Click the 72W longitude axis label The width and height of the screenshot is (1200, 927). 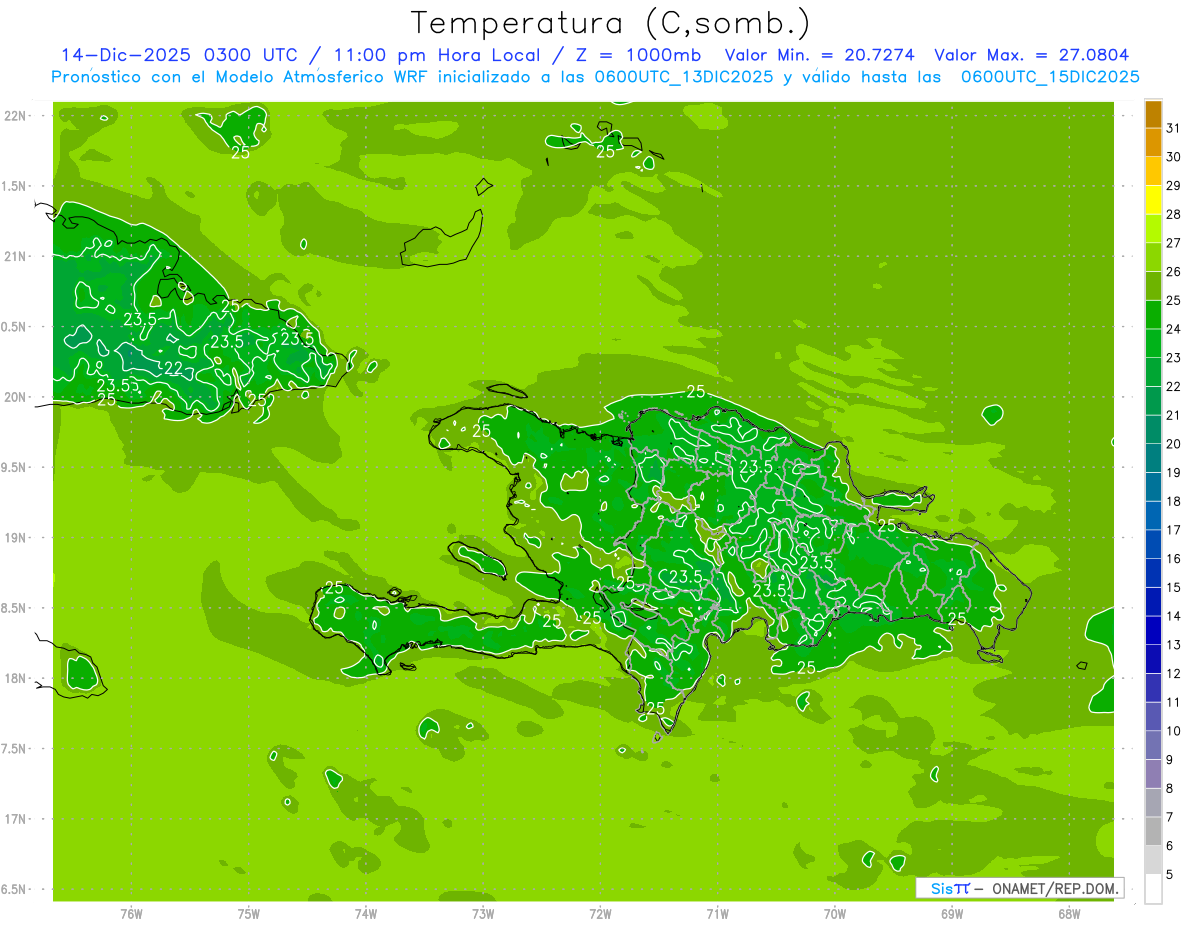click(600, 914)
